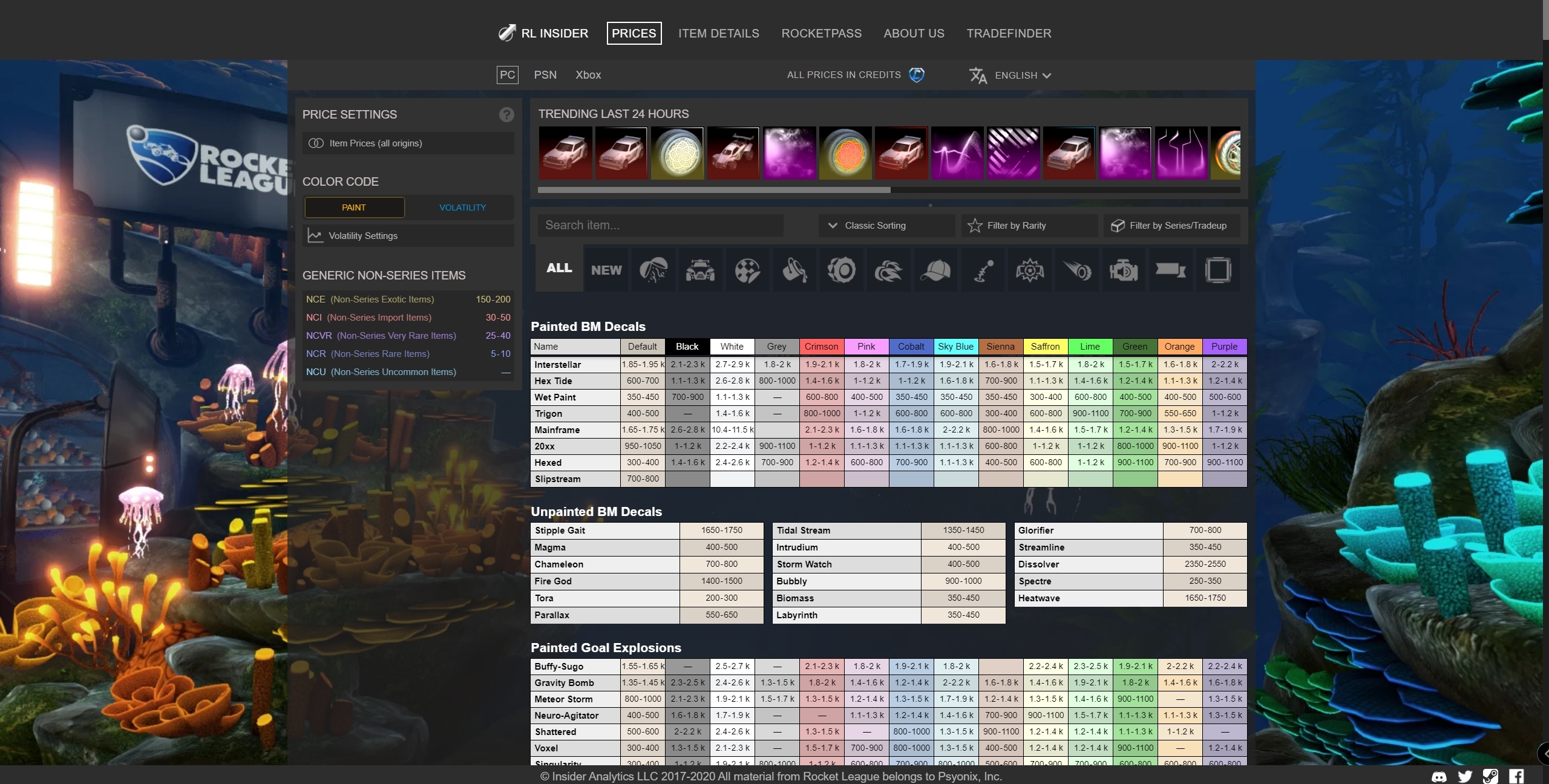This screenshot has height=784, width=1549.
Task: Select the wheels filter icon
Action: coord(840,268)
